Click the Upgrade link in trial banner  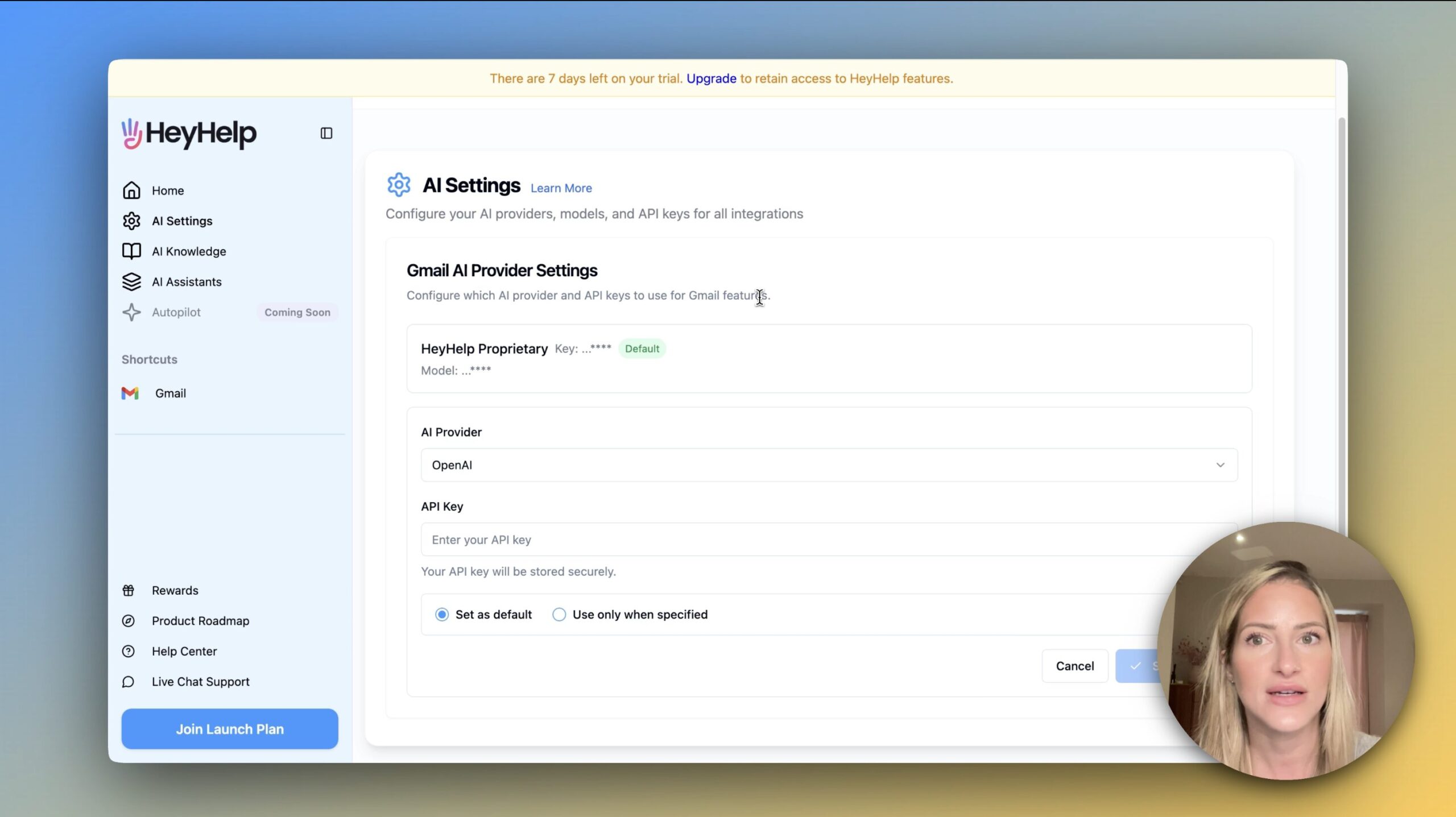click(711, 78)
